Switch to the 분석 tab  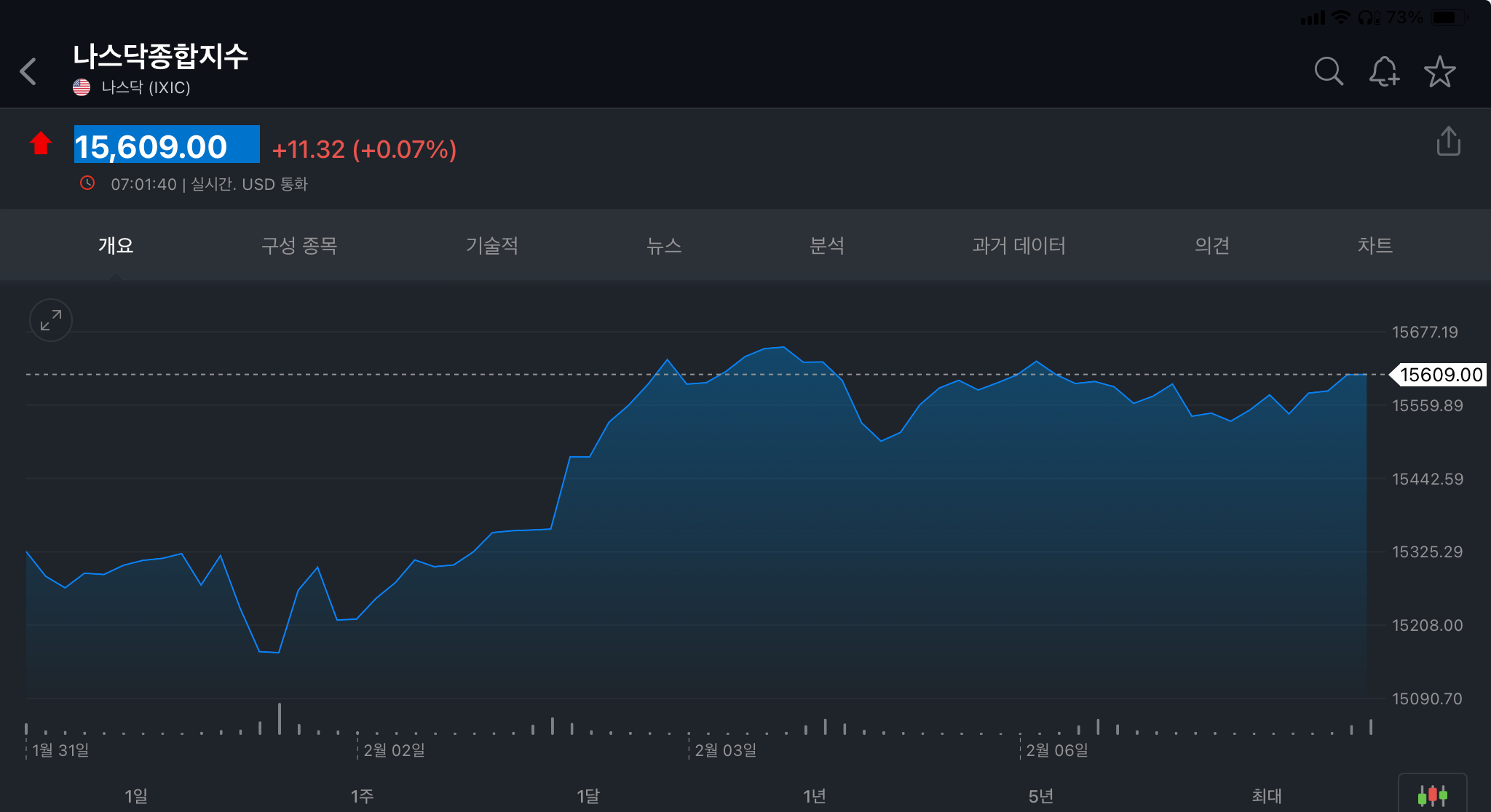pos(827,245)
